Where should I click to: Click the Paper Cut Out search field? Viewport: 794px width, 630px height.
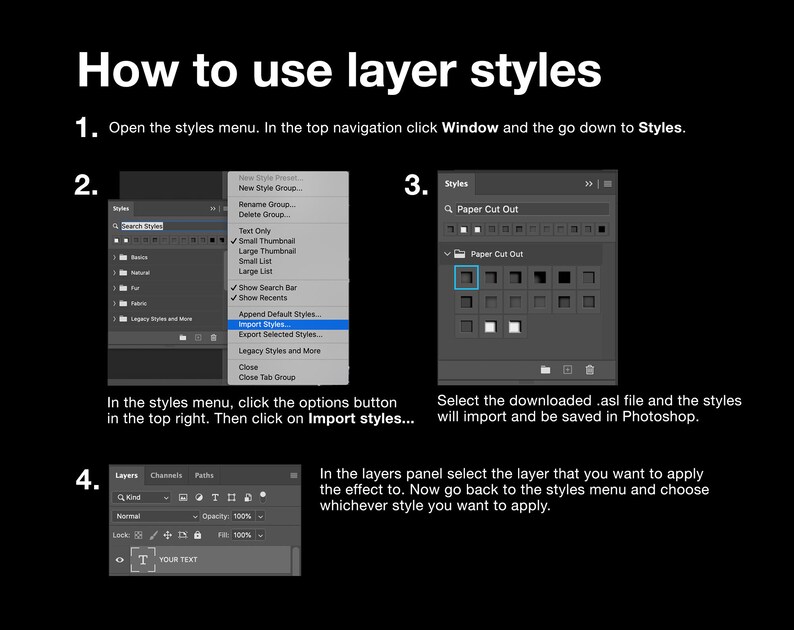(531, 209)
